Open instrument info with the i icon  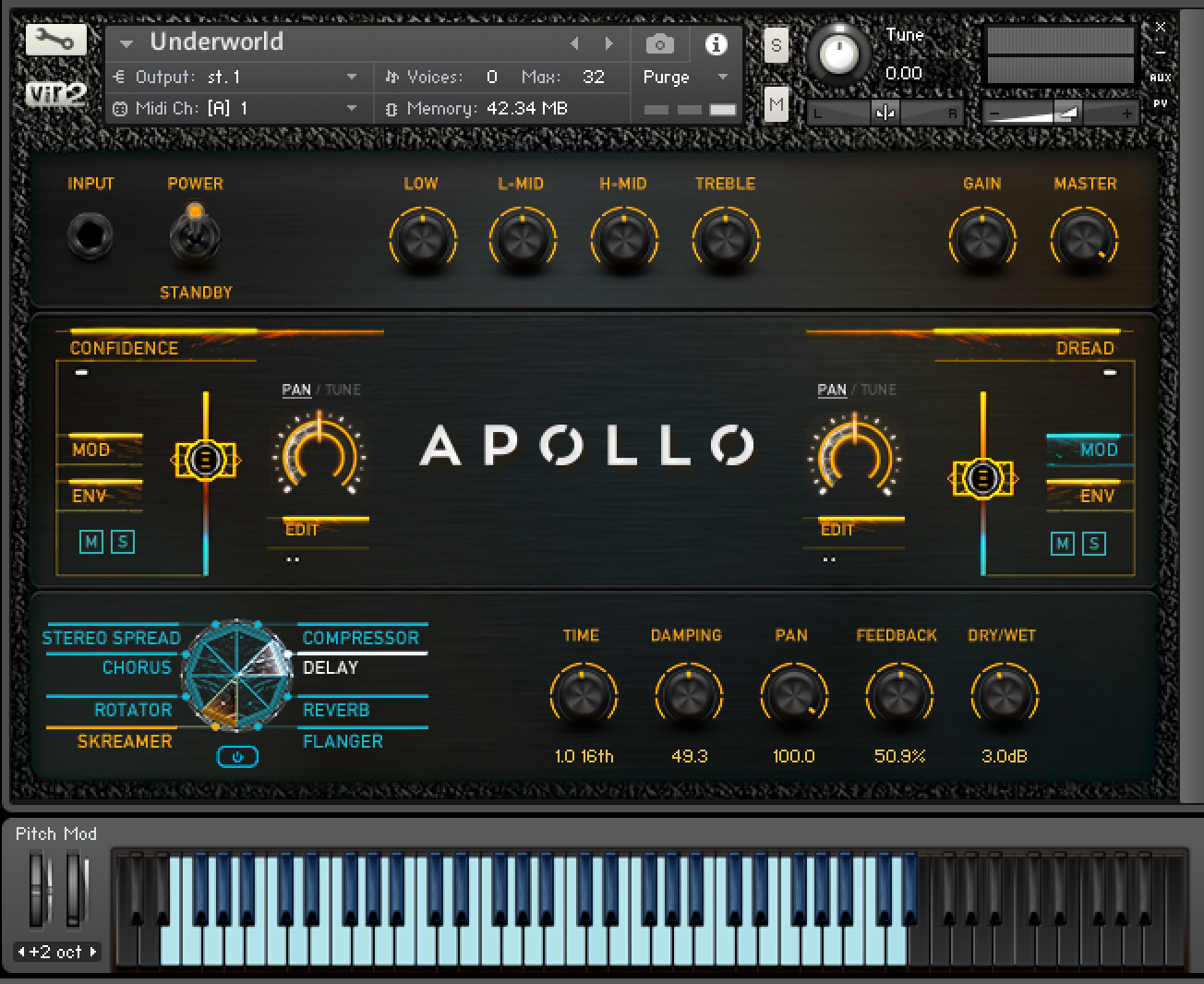pyautogui.click(x=716, y=43)
